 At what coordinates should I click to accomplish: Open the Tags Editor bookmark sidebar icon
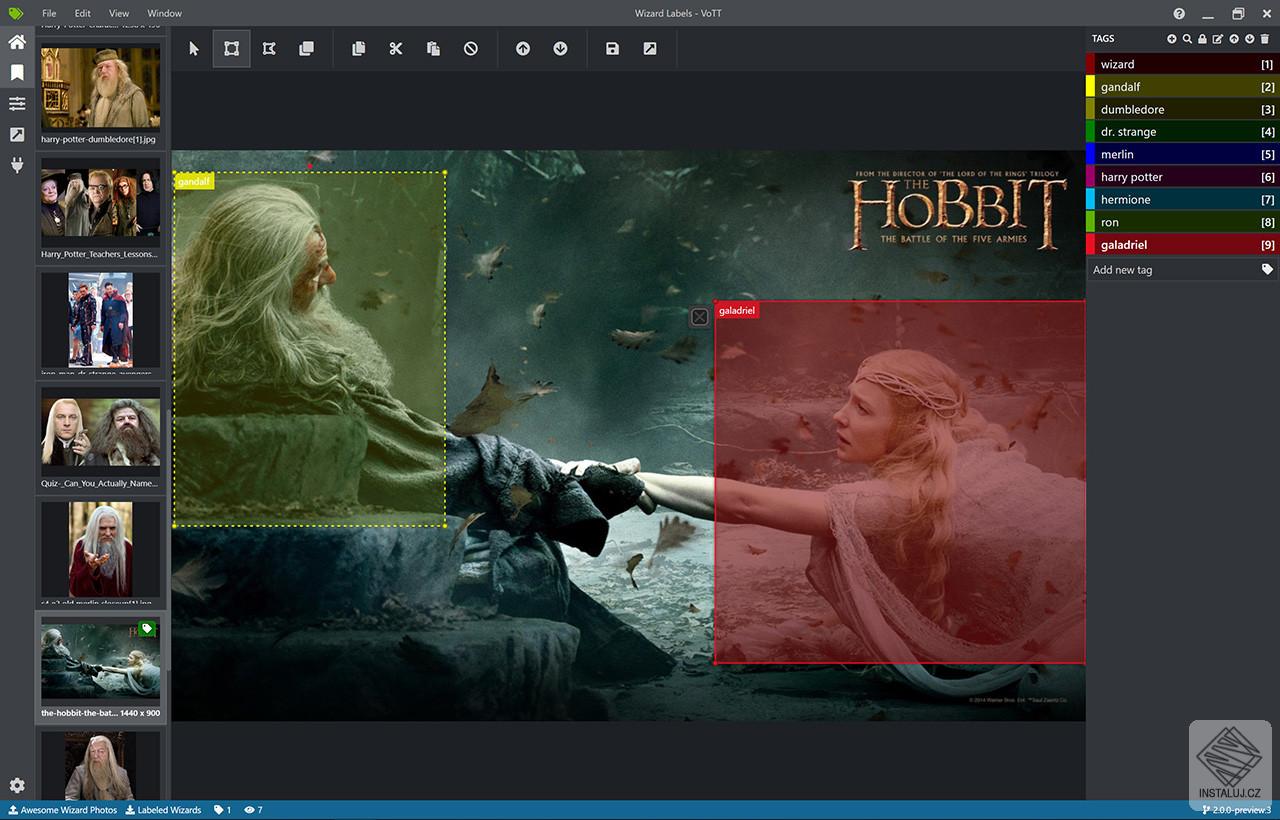click(17, 73)
